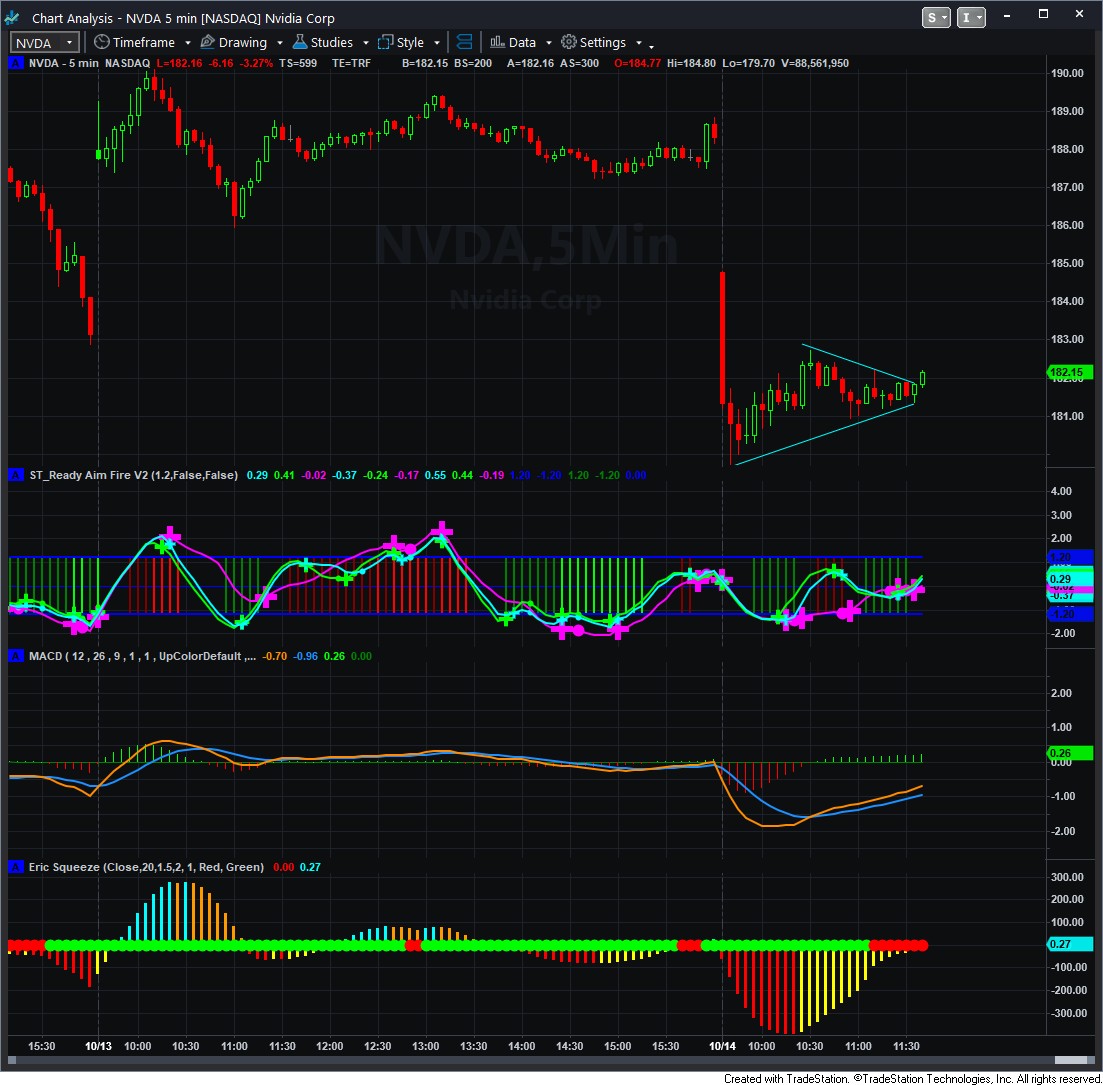The width and height of the screenshot is (1103, 1085).
Task: Toggle the 'A' badge beside ST_Ready Aim Fire
Action: [15, 475]
